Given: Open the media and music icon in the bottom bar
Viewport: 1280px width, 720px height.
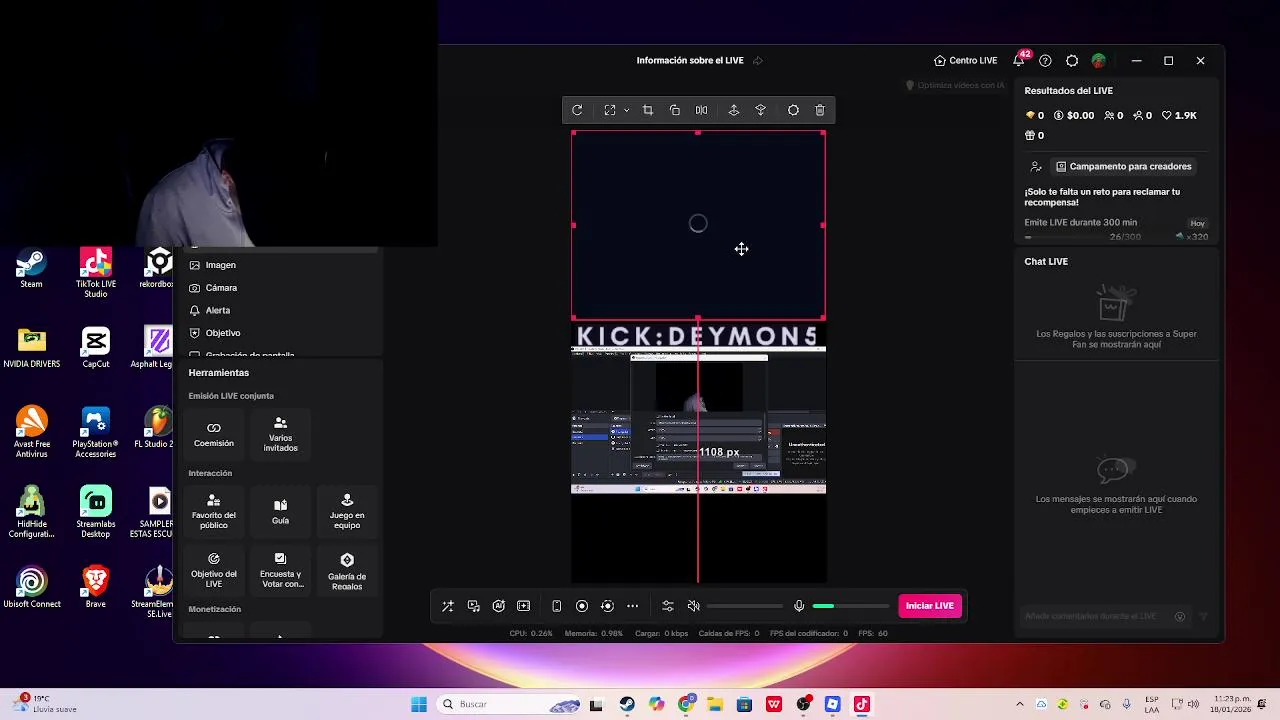Looking at the screenshot, I should tap(474, 606).
